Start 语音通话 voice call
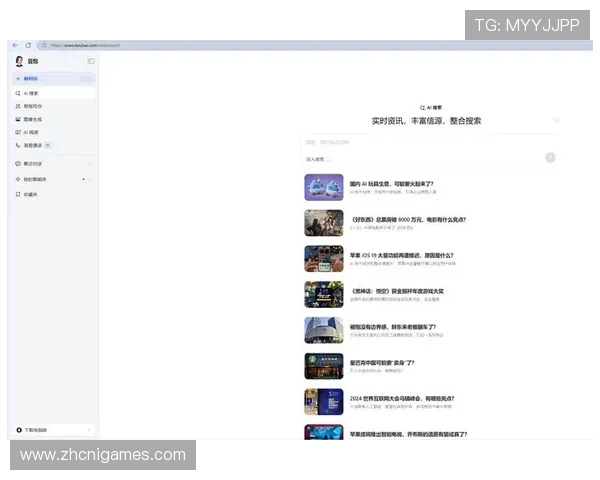 click(x=18, y=145)
